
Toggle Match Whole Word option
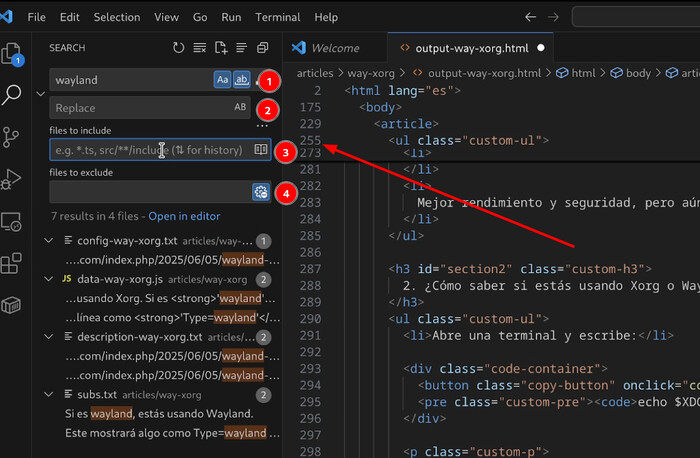coord(242,80)
